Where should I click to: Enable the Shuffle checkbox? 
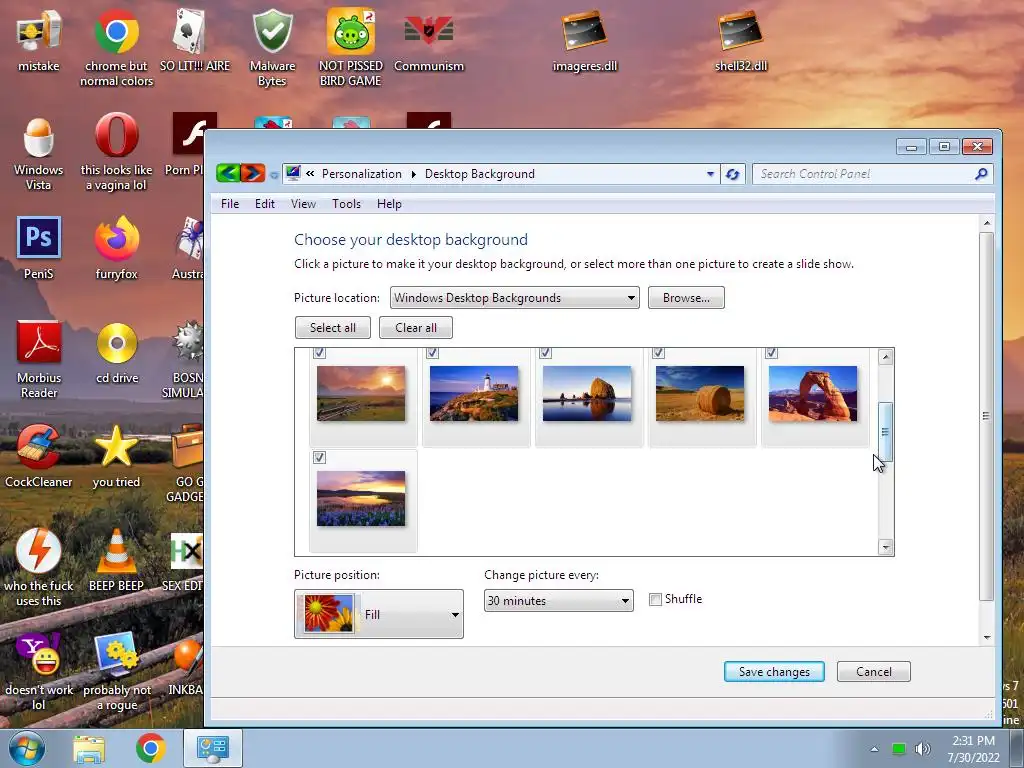click(x=655, y=599)
